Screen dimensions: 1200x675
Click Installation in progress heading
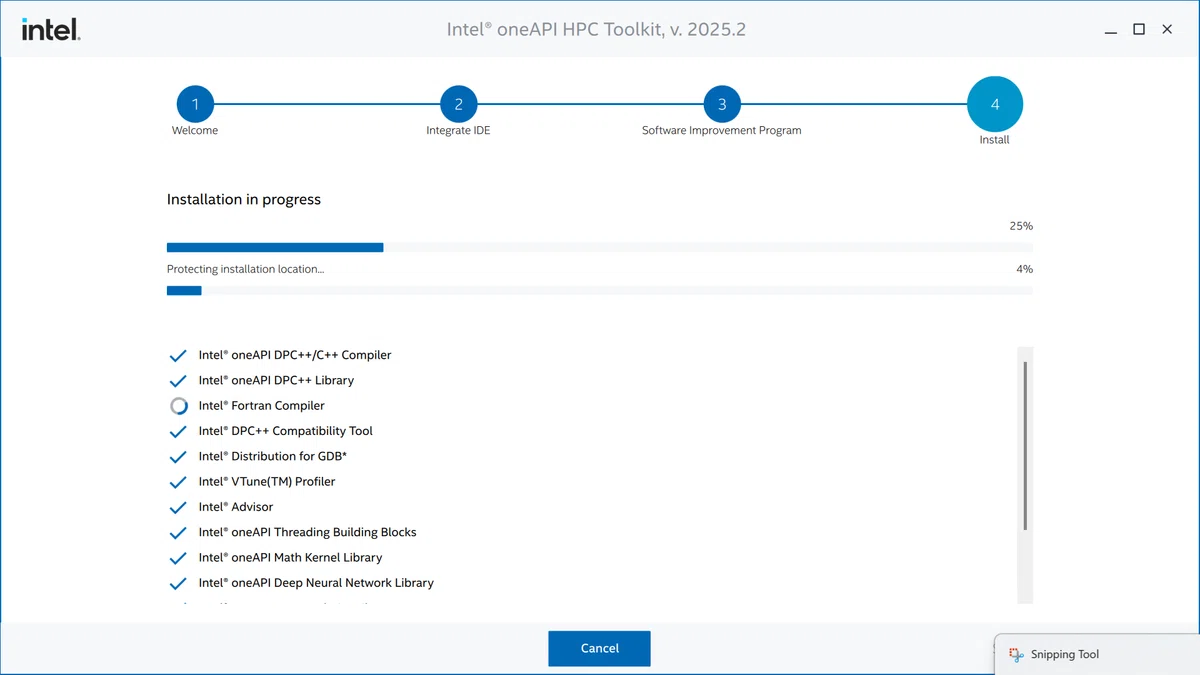(244, 199)
